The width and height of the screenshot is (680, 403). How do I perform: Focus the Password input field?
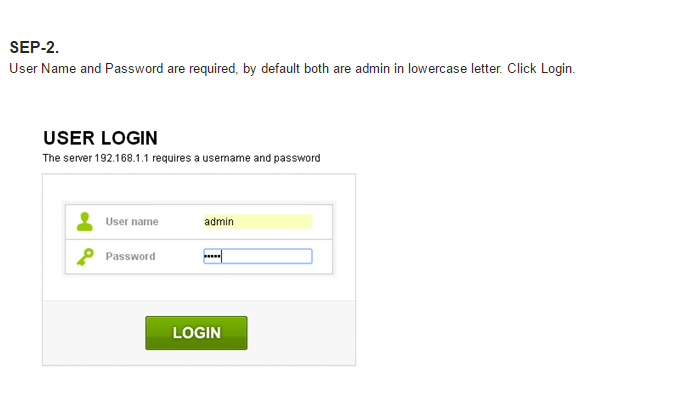[258, 256]
